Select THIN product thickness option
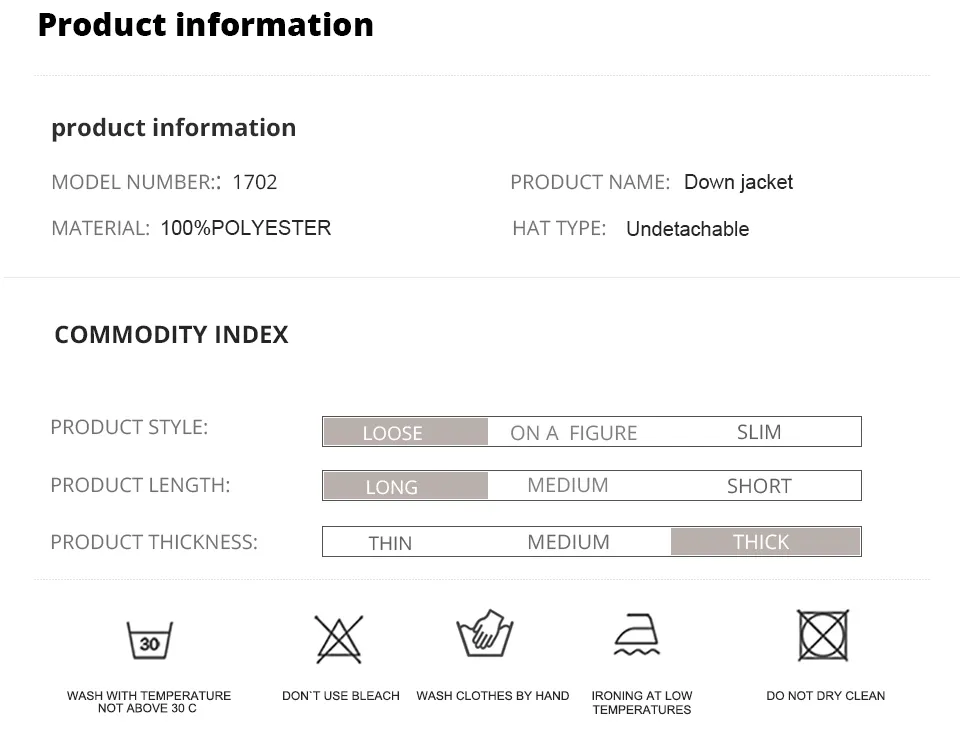960x729 pixels. click(390, 543)
